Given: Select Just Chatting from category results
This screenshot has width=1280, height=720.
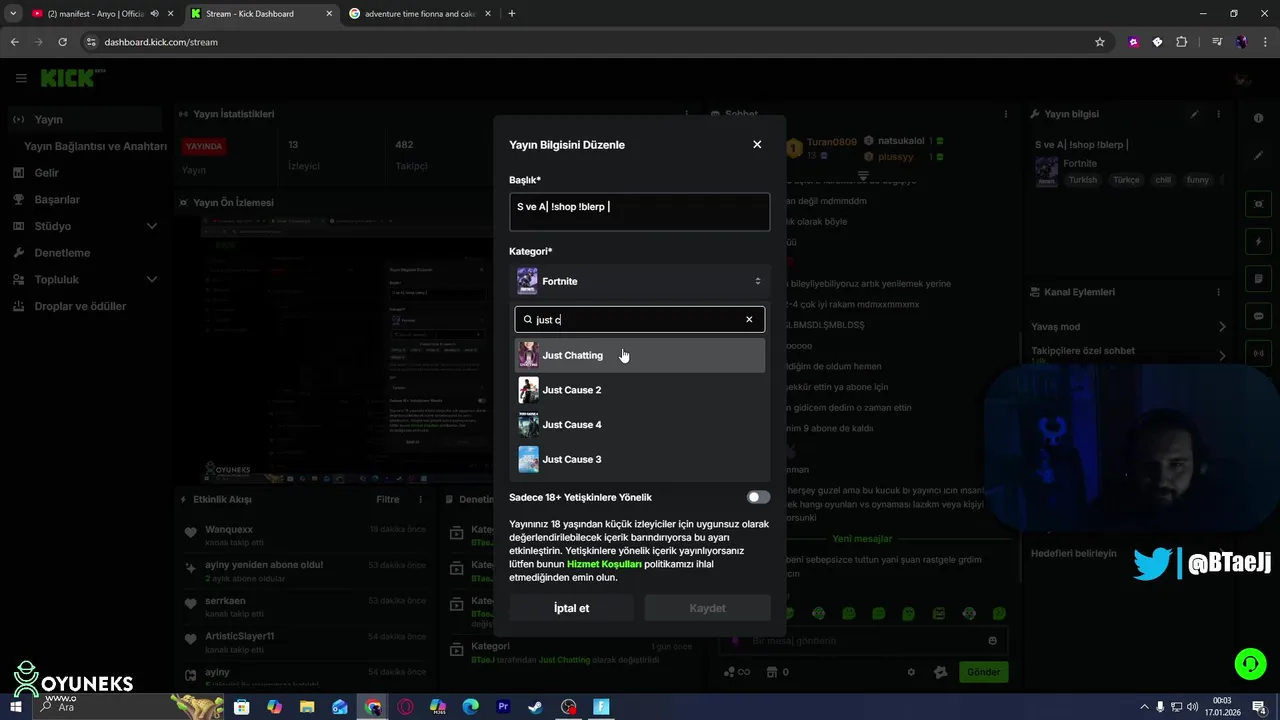Looking at the screenshot, I should click(639, 355).
